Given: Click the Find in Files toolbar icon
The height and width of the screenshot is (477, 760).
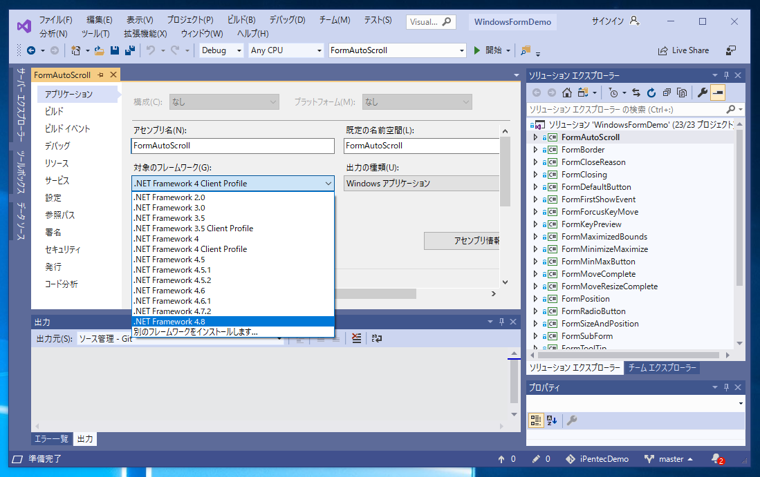Looking at the screenshot, I should tap(525, 50).
